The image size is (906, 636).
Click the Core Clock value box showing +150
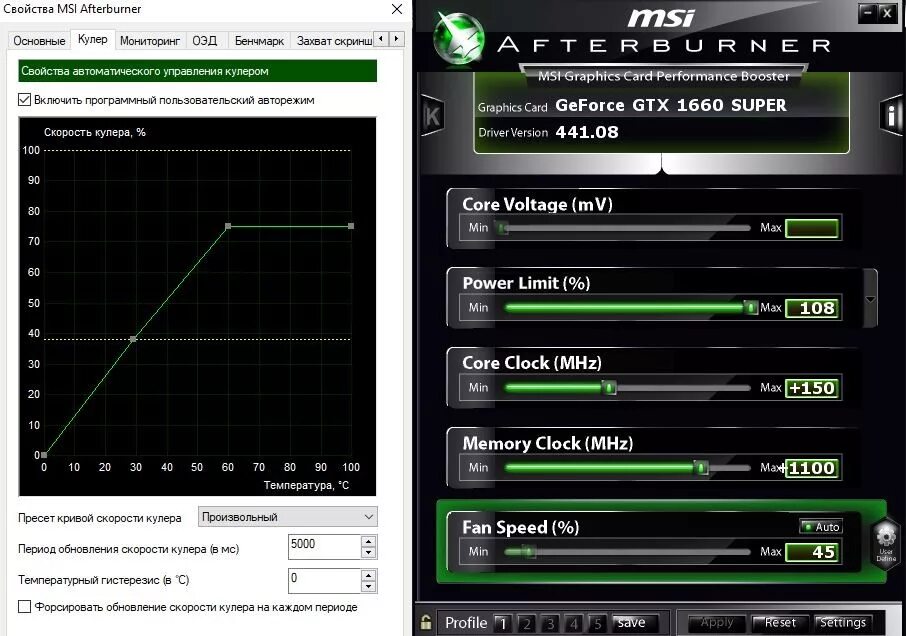click(812, 388)
